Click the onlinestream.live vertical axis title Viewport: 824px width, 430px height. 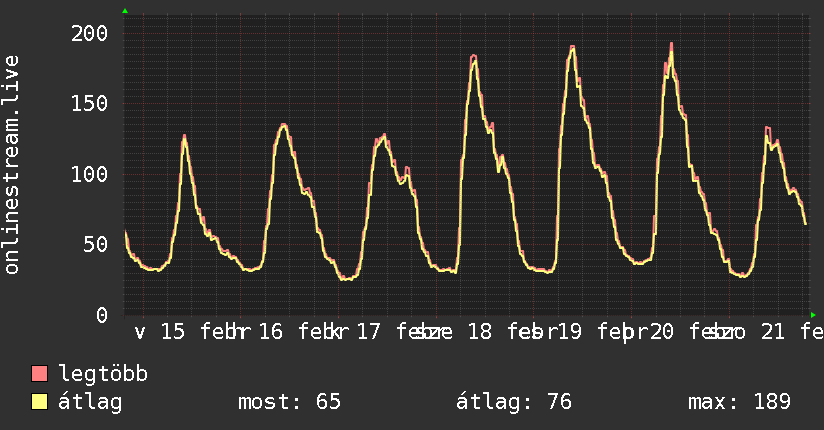(12, 165)
